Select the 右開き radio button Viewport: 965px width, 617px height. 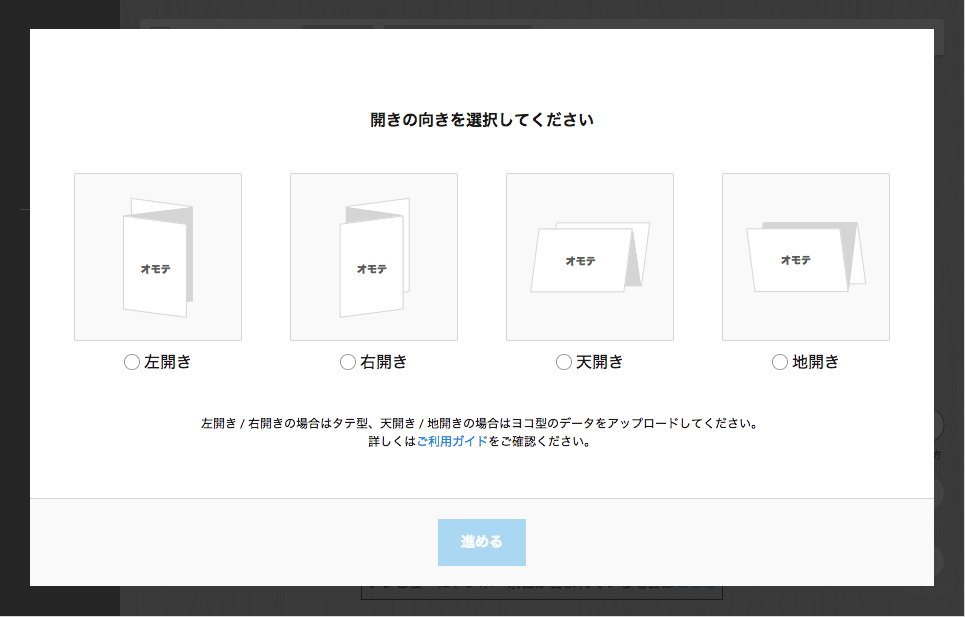348,362
